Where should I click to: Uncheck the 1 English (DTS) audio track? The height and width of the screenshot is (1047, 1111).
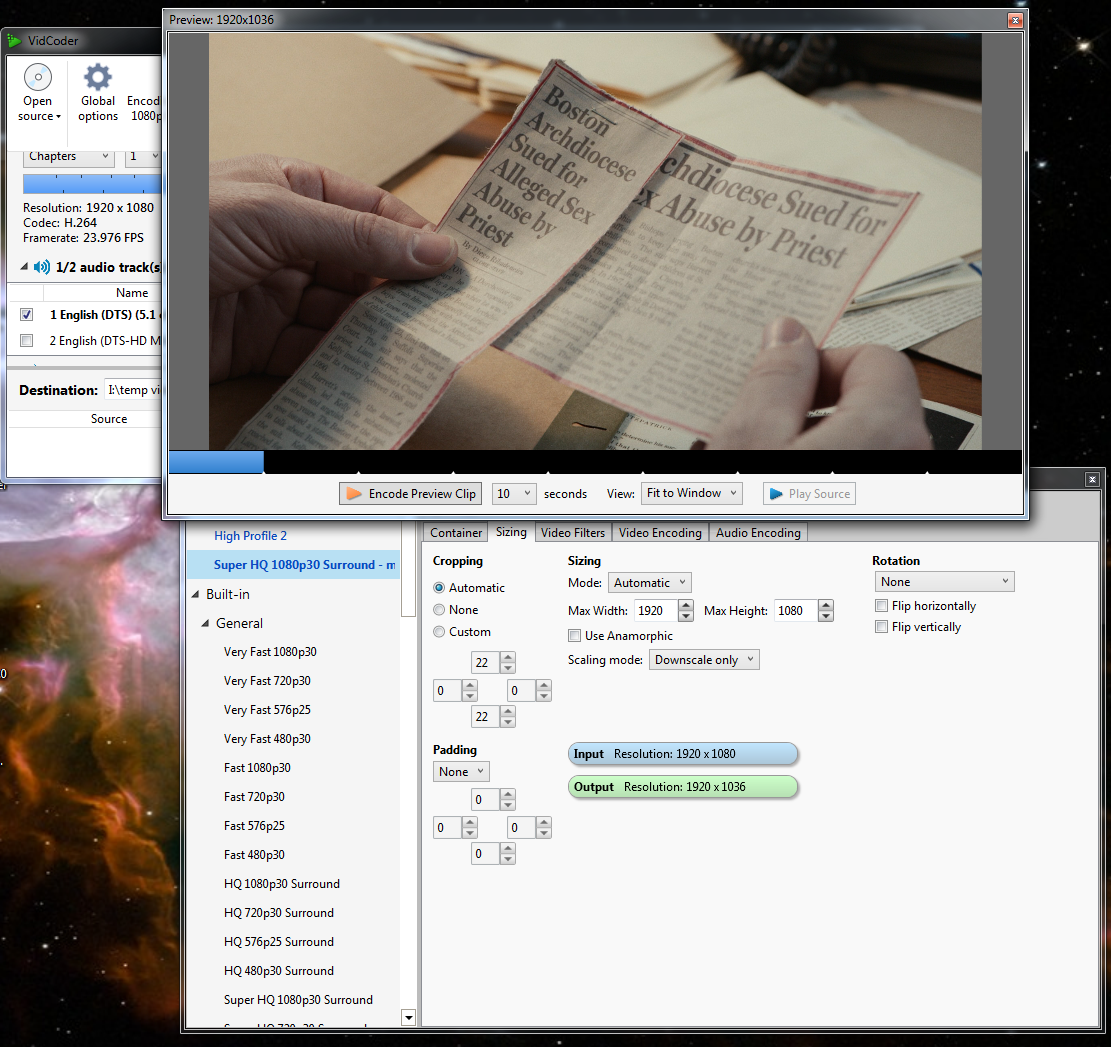point(26,315)
